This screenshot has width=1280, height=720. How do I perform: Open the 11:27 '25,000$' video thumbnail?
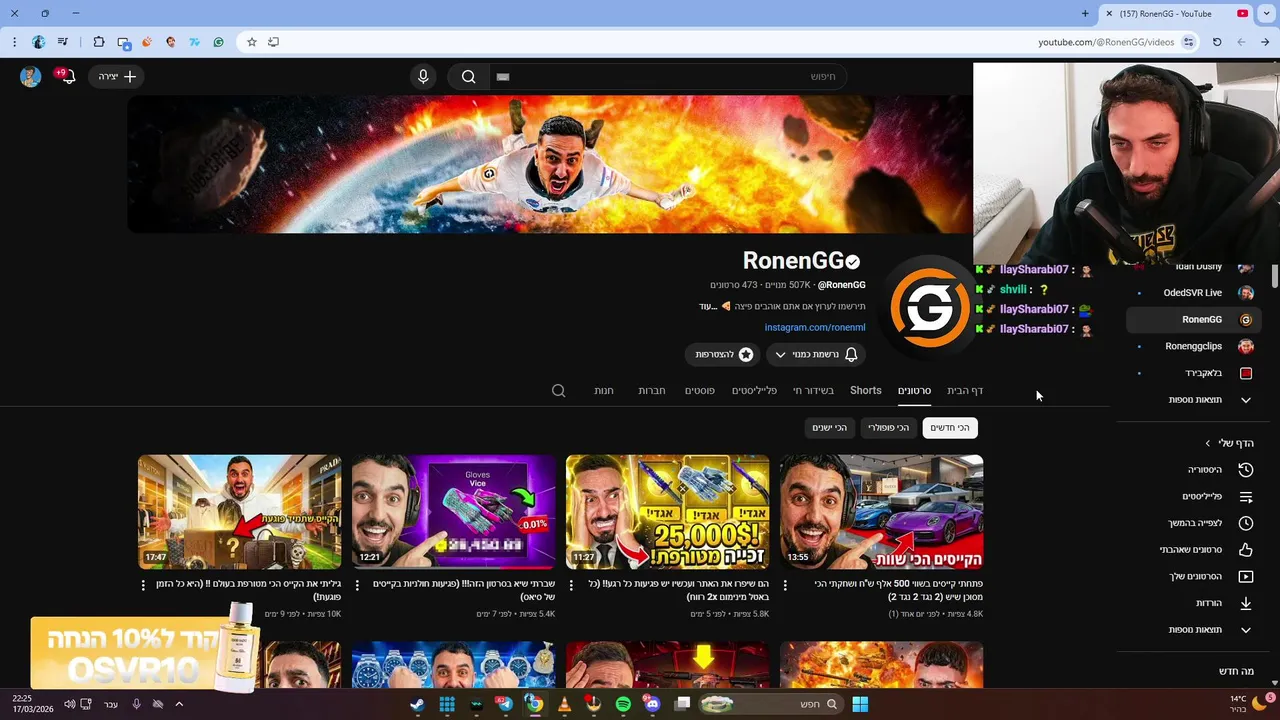[x=667, y=512]
